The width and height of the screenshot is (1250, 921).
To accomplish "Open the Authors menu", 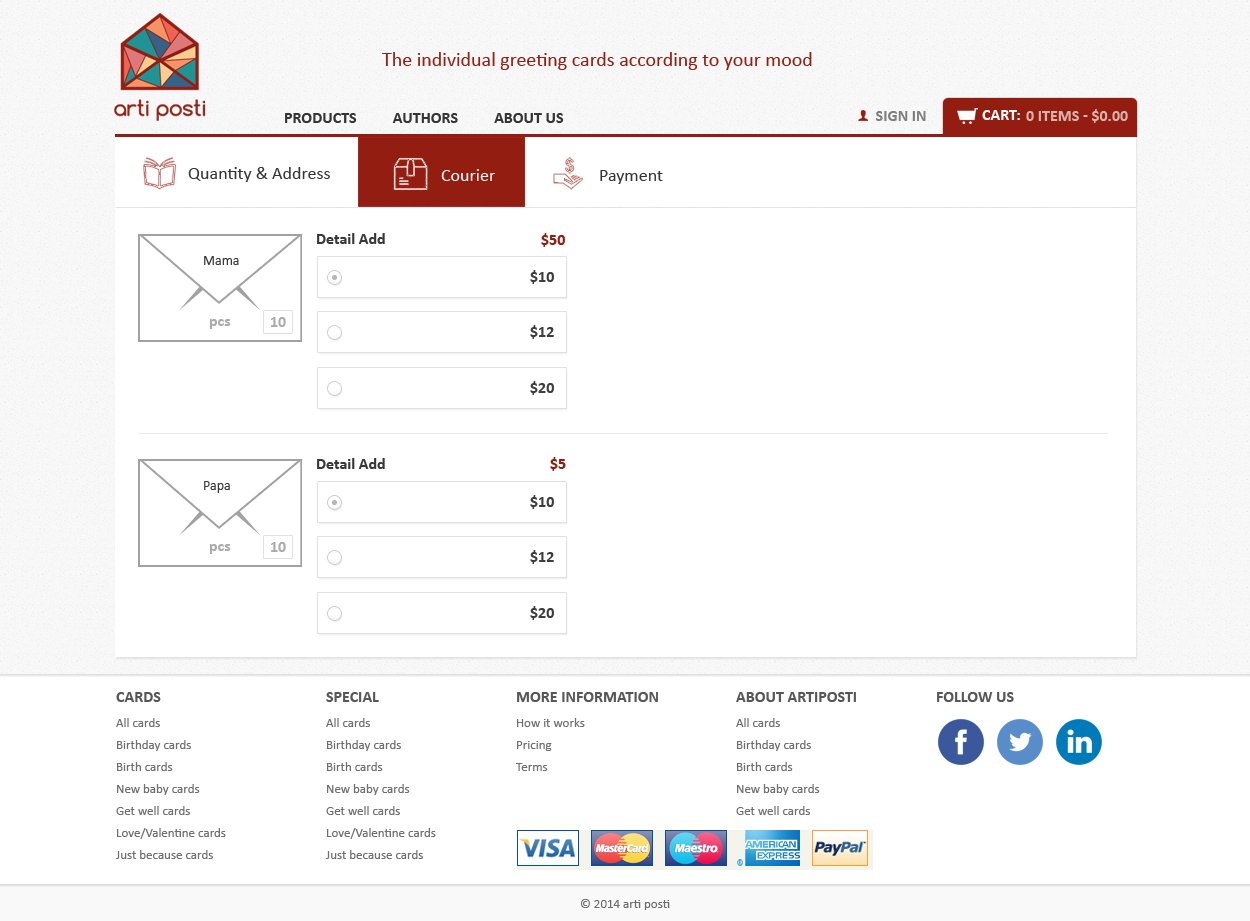I will tap(425, 118).
